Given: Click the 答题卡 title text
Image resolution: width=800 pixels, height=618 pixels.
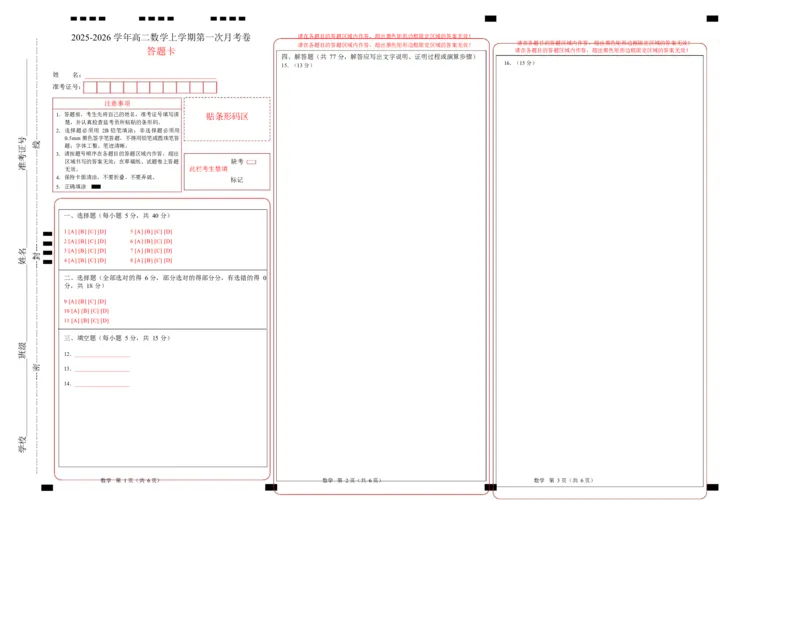Looking at the screenshot, I should pos(160,51).
